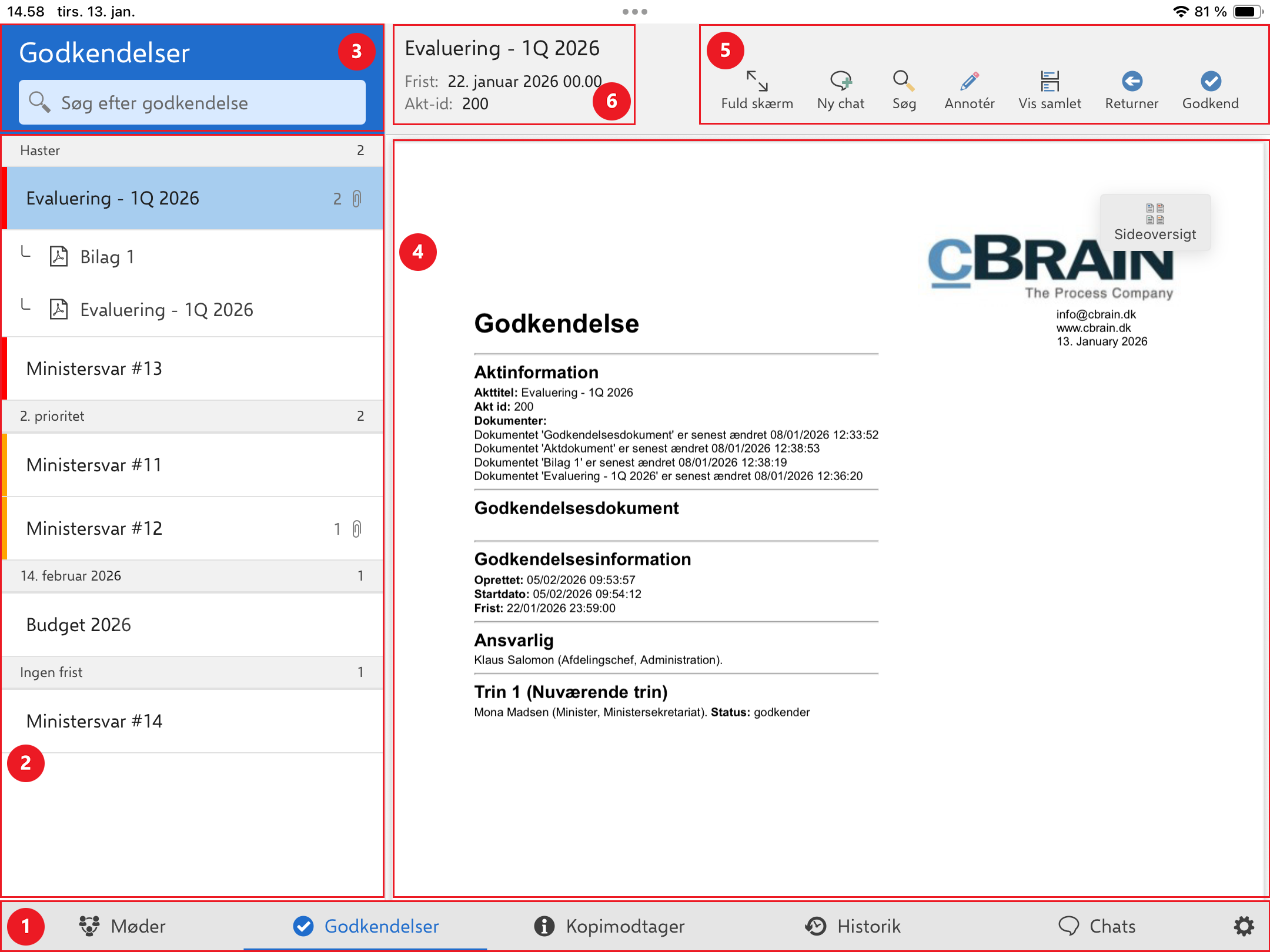This screenshot has width=1270, height=952.
Task: Click Vis samlet to view combined documents
Action: click(x=1050, y=89)
